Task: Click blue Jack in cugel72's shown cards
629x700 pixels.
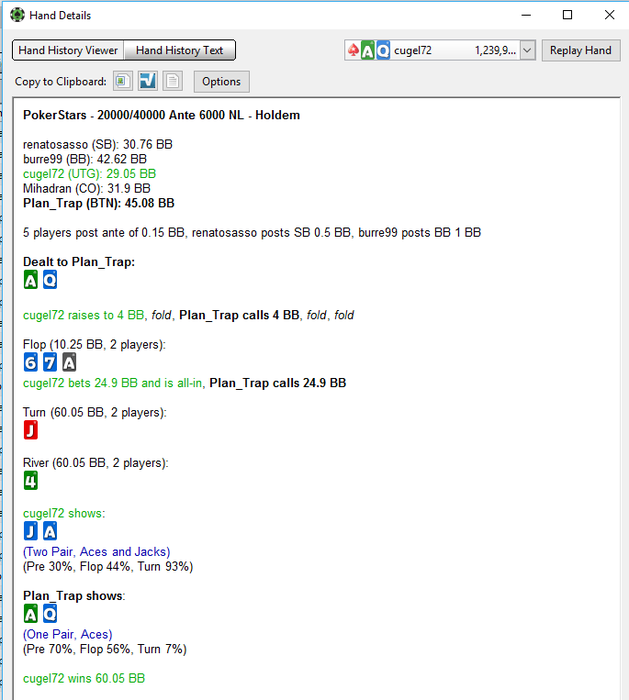Action: (x=31, y=531)
